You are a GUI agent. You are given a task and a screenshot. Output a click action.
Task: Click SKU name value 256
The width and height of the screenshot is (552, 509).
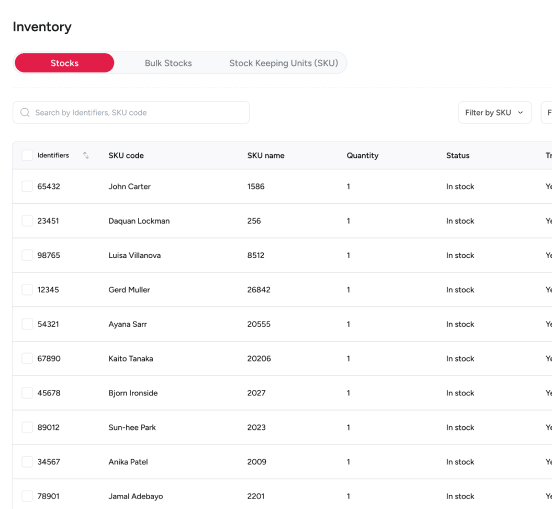(x=254, y=221)
